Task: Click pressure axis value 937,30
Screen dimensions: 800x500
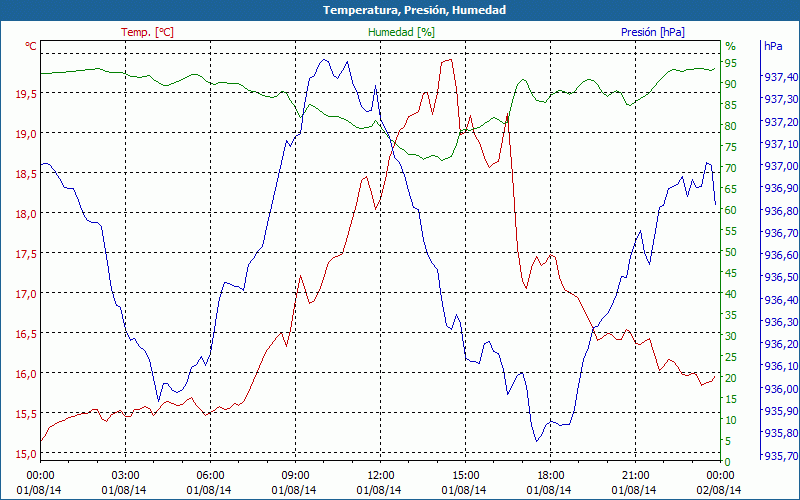Action: (x=781, y=99)
